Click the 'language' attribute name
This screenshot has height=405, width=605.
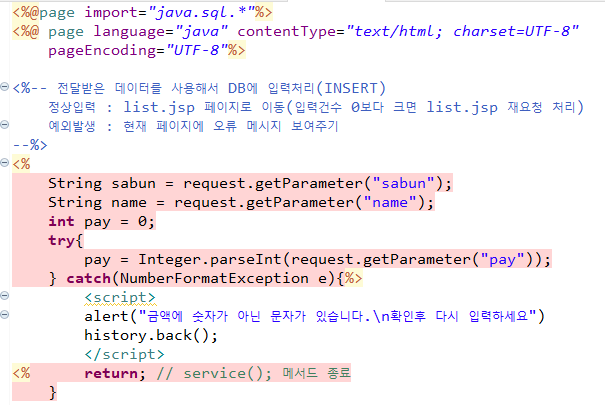point(129,32)
